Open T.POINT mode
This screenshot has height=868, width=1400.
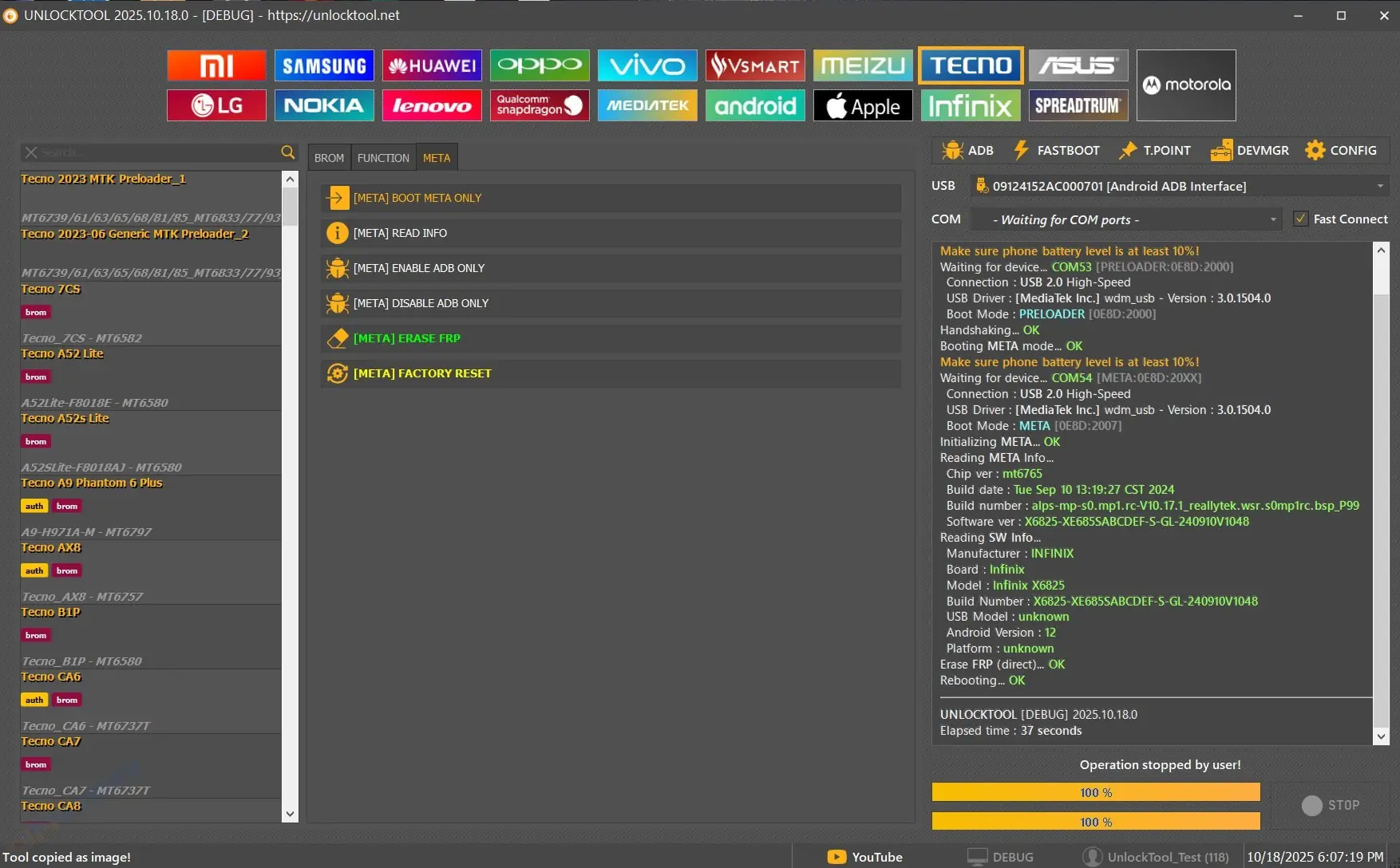click(1154, 150)
